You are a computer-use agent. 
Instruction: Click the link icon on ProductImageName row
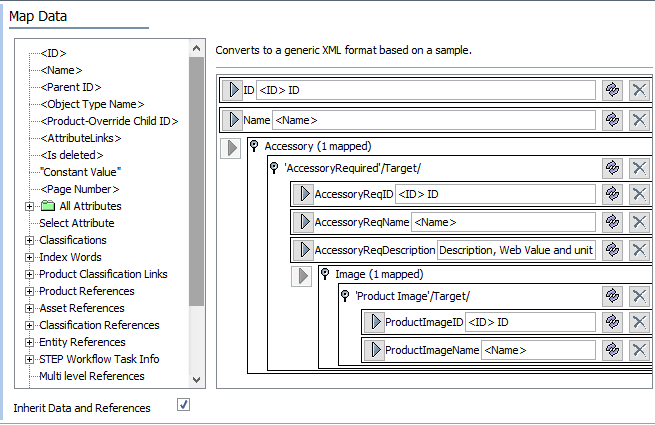(612, 350)
